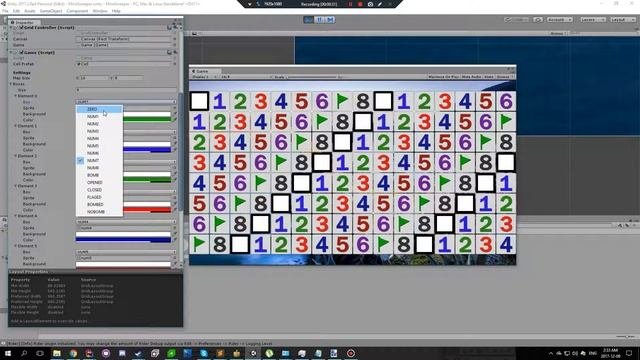
Task: Toggle Mute Audio in the Game view
Action: click(471, 77)
